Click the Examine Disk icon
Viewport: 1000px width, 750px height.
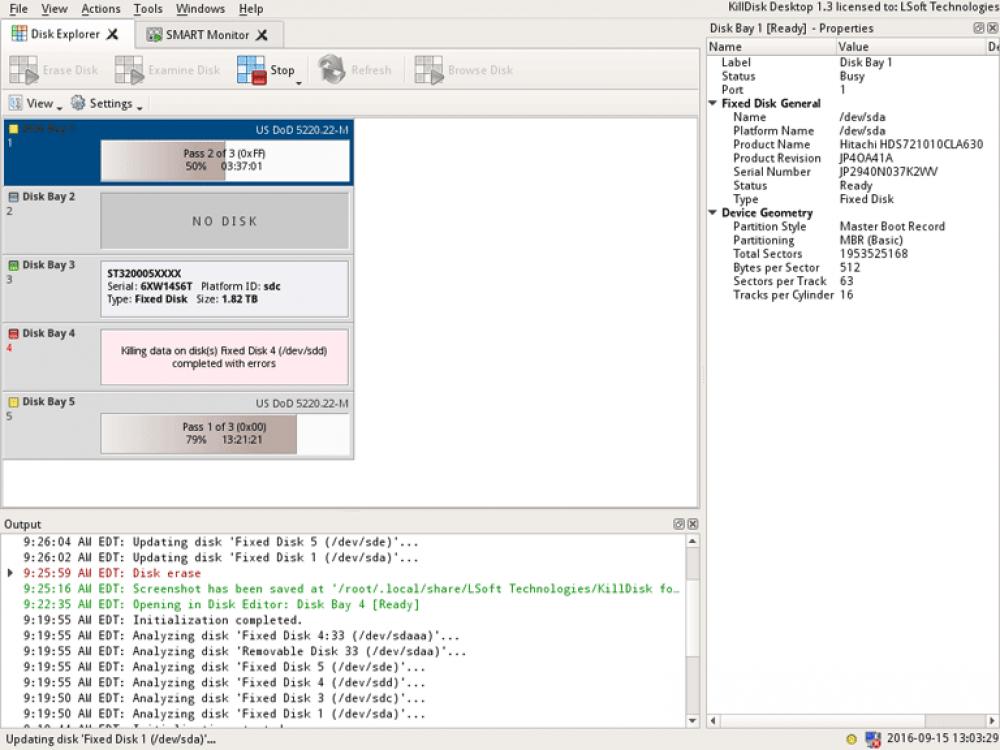128,69
